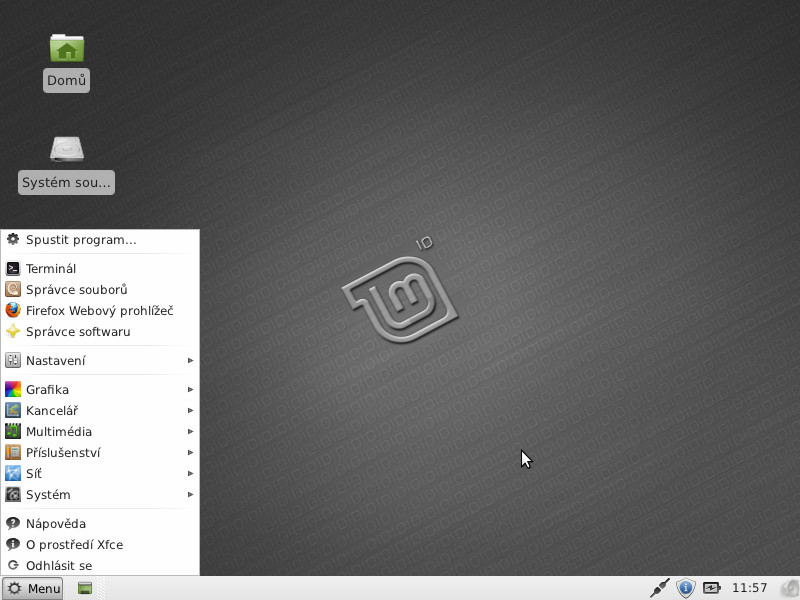Choose Správce softwaru menu entry
This screenshot has width=800, height=600.
point(100,331)
